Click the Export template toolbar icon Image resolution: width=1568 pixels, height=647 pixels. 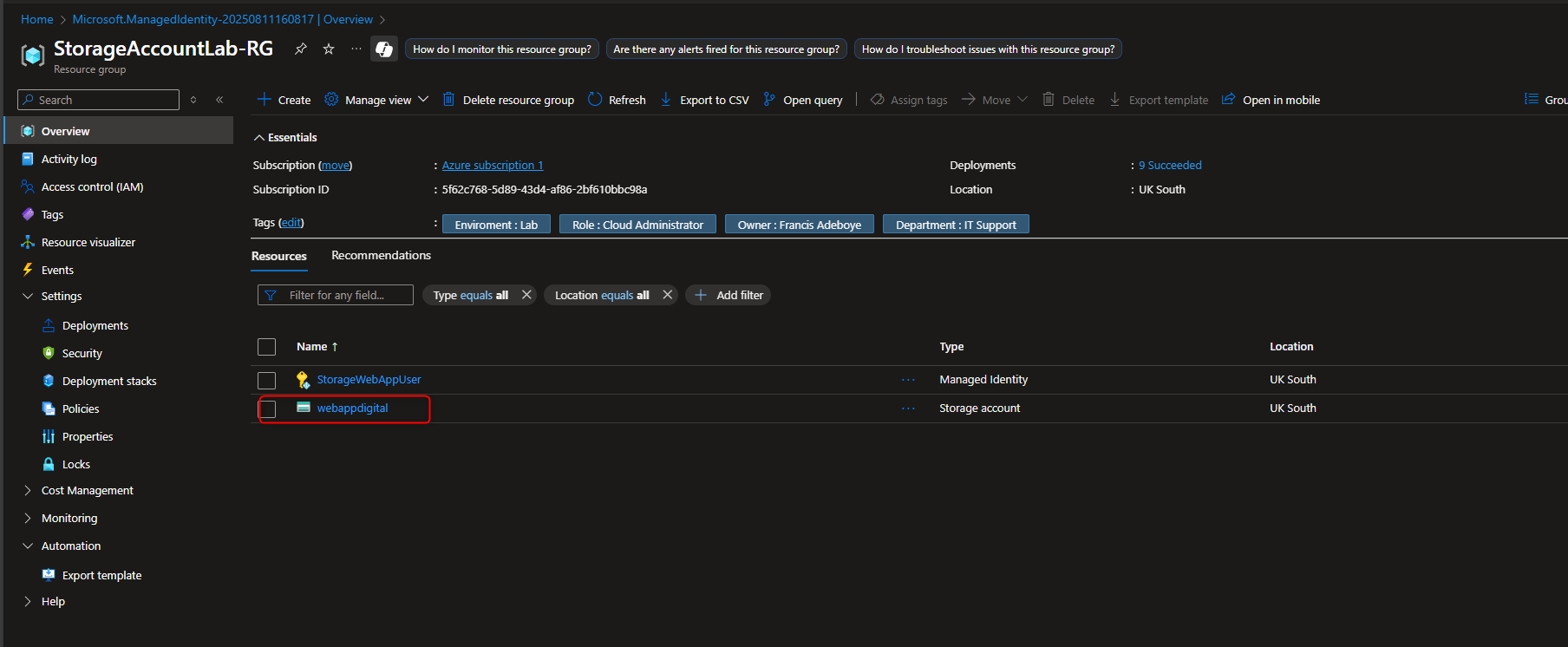coord(1115,100)
